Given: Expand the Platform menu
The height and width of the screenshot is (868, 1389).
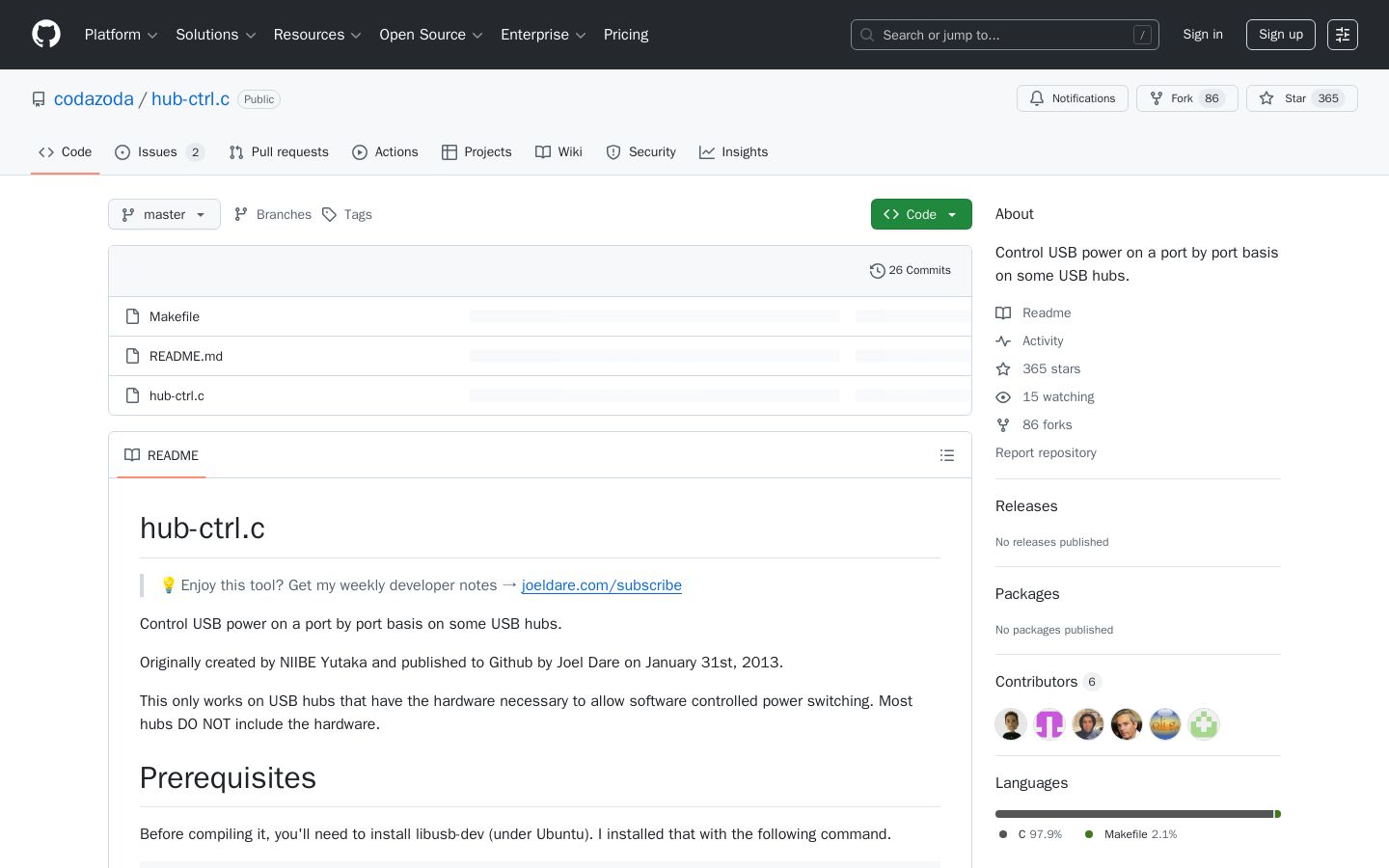Looking at the screenshot, I should tap(122, 35).
